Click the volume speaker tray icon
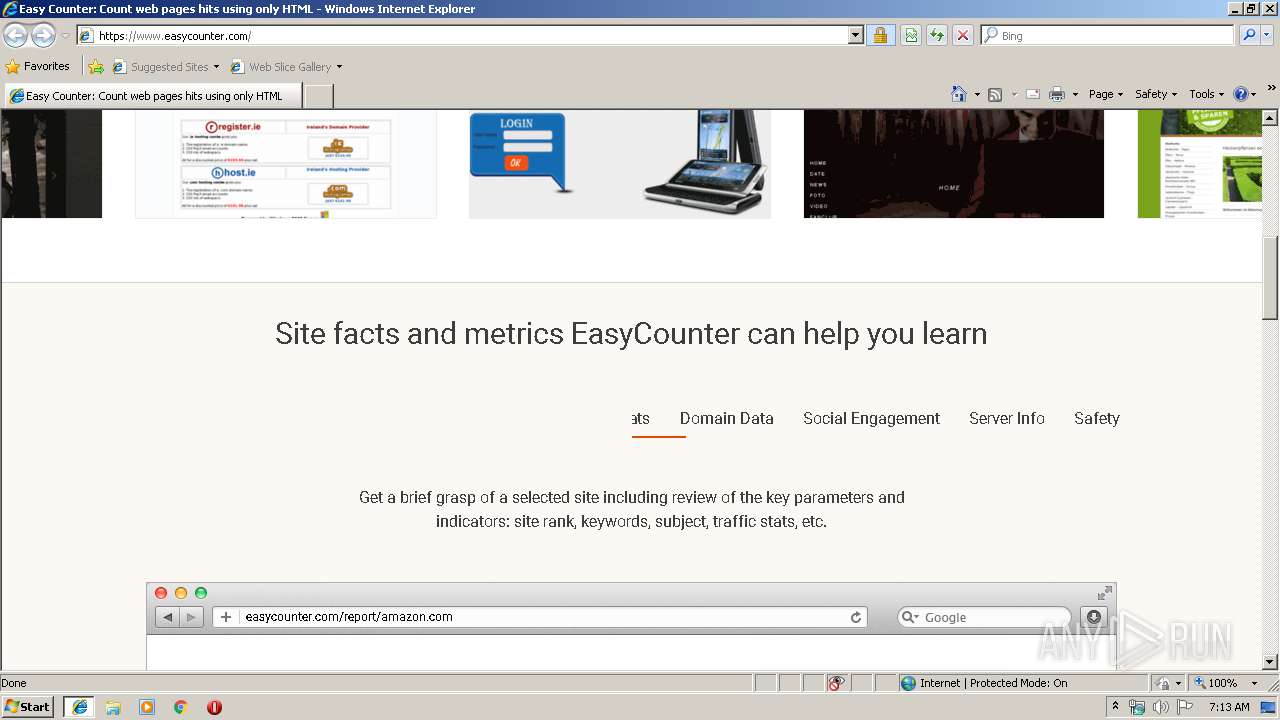The height and width of the screenshot is (720, 1280). [x=1160, y=707]
